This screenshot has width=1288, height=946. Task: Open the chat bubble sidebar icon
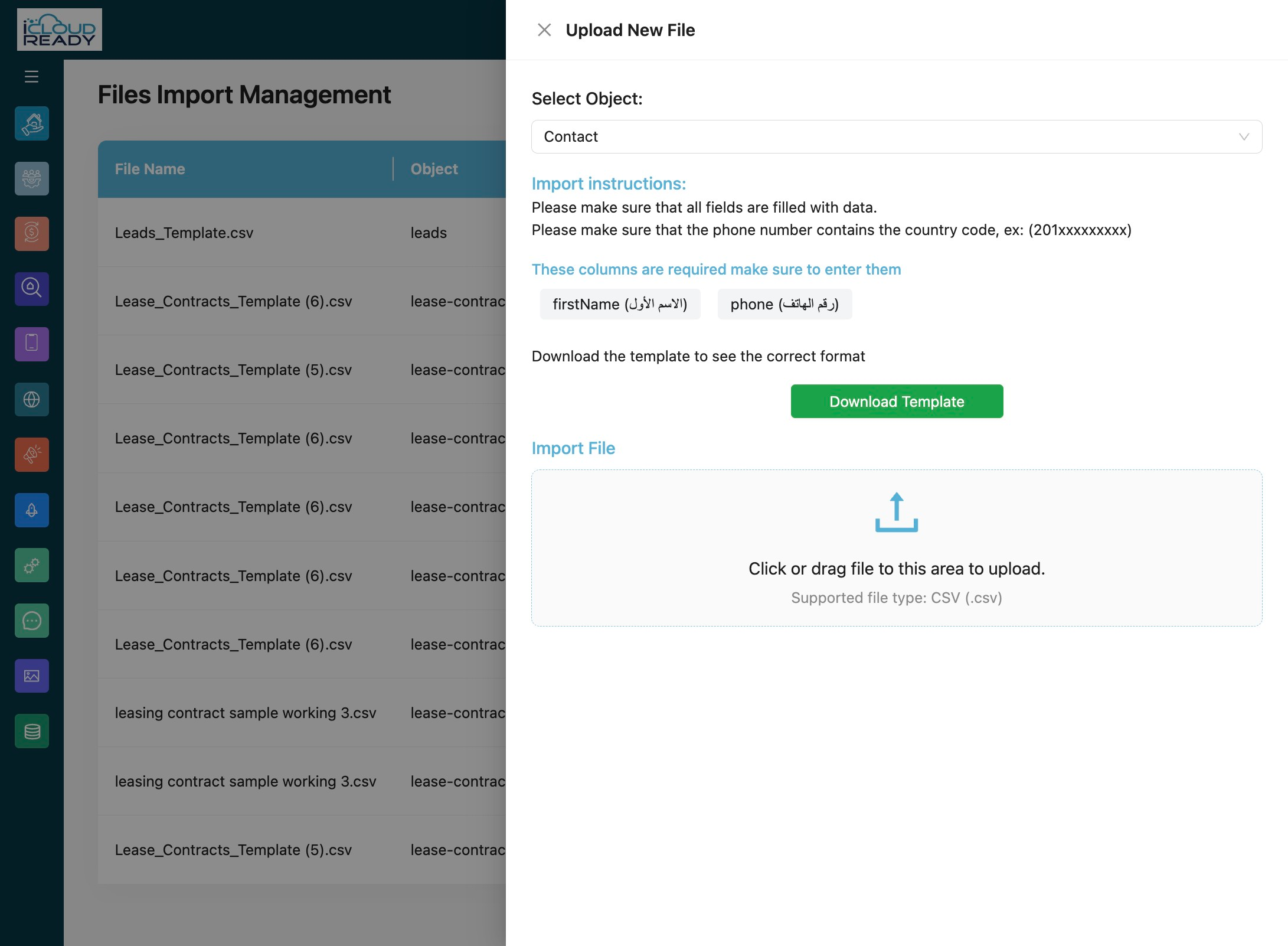click(32, 621)
